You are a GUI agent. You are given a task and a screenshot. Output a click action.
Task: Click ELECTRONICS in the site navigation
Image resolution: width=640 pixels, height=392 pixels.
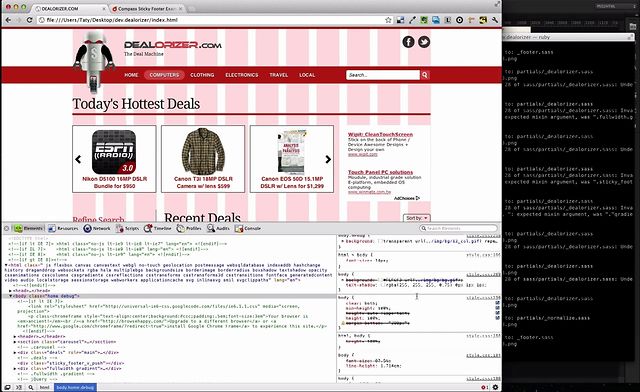[x=242, y=75]
